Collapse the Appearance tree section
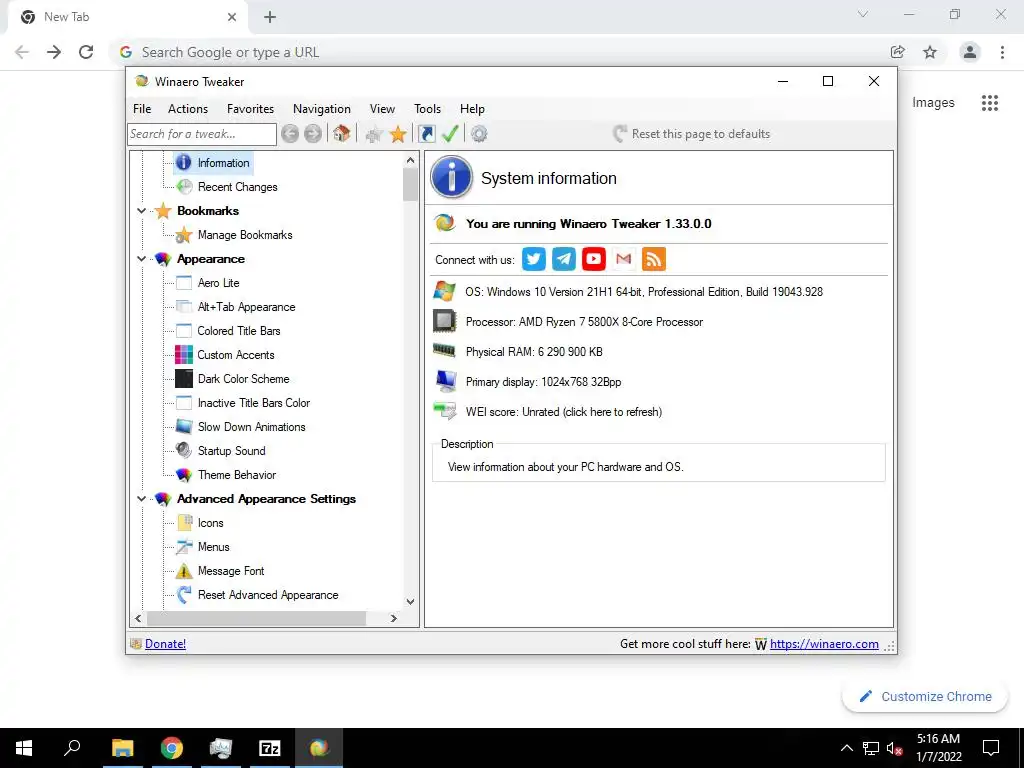 [x=141, y=259]
